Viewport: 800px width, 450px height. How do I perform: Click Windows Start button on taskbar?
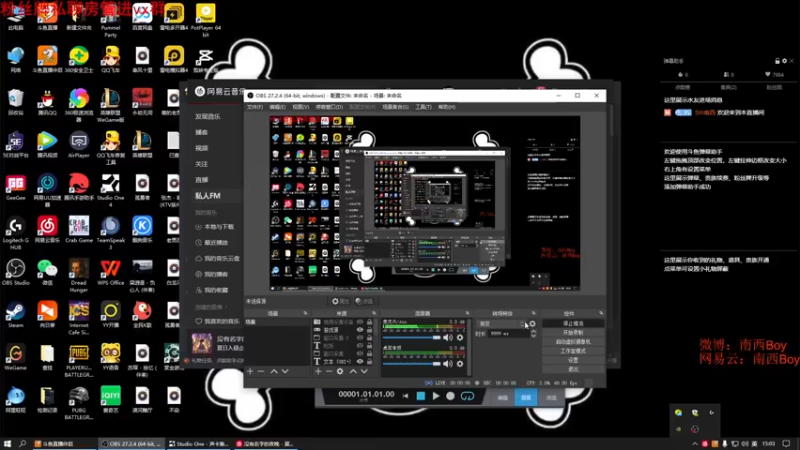pos(7,444)
